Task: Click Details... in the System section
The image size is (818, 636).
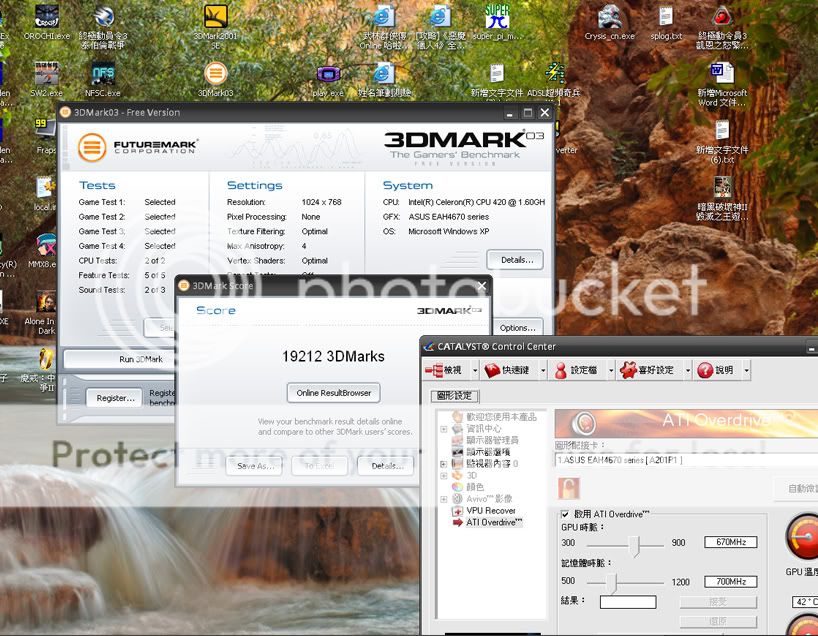Action: [515, 260]
